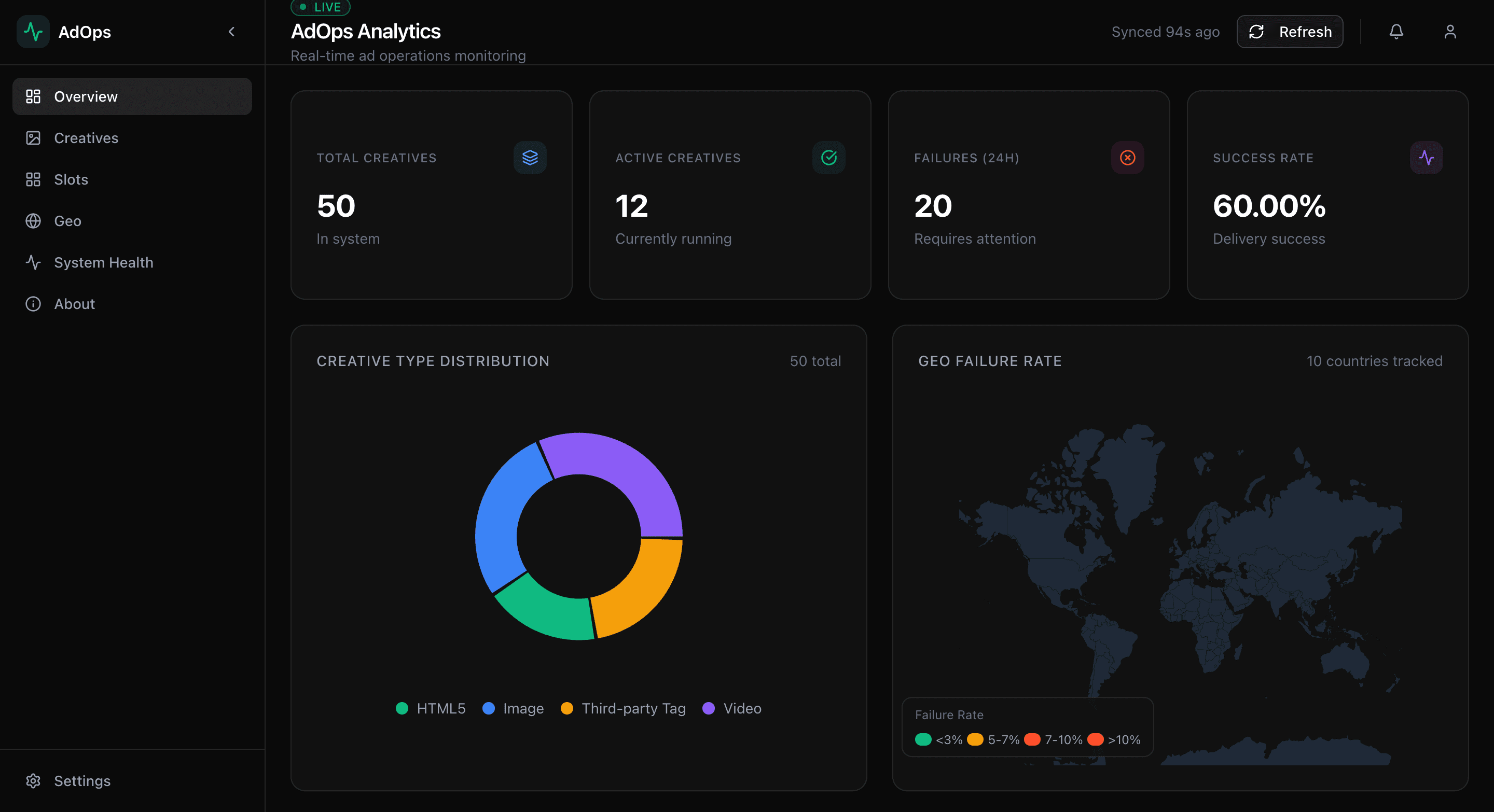Viewport: 1494px width, 812px height.
Task: Toggle the Video legend entry
Action: click(x=731, y=708)
